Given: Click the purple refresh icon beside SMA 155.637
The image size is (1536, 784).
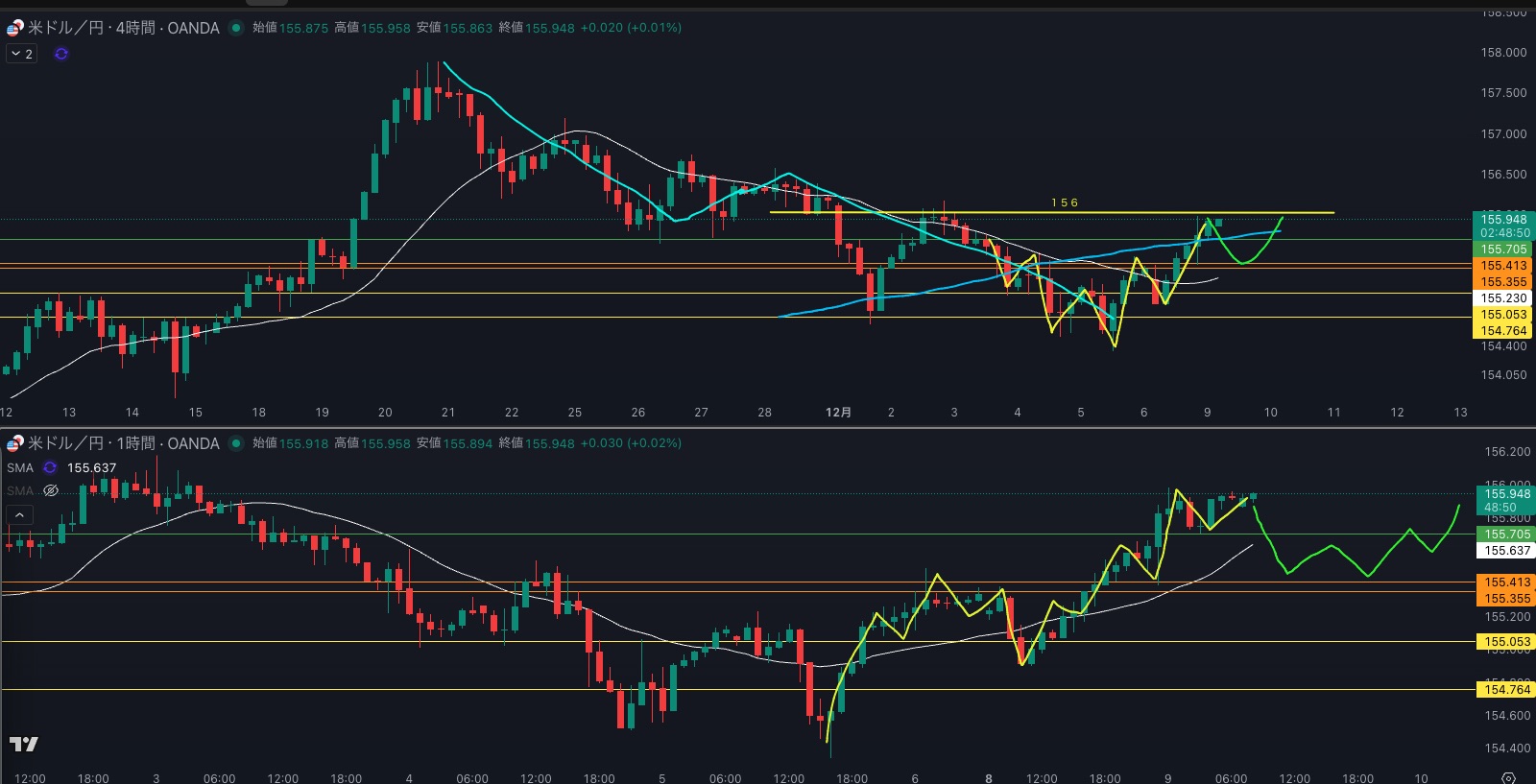Looking at the screenshot, I should 50,468.
